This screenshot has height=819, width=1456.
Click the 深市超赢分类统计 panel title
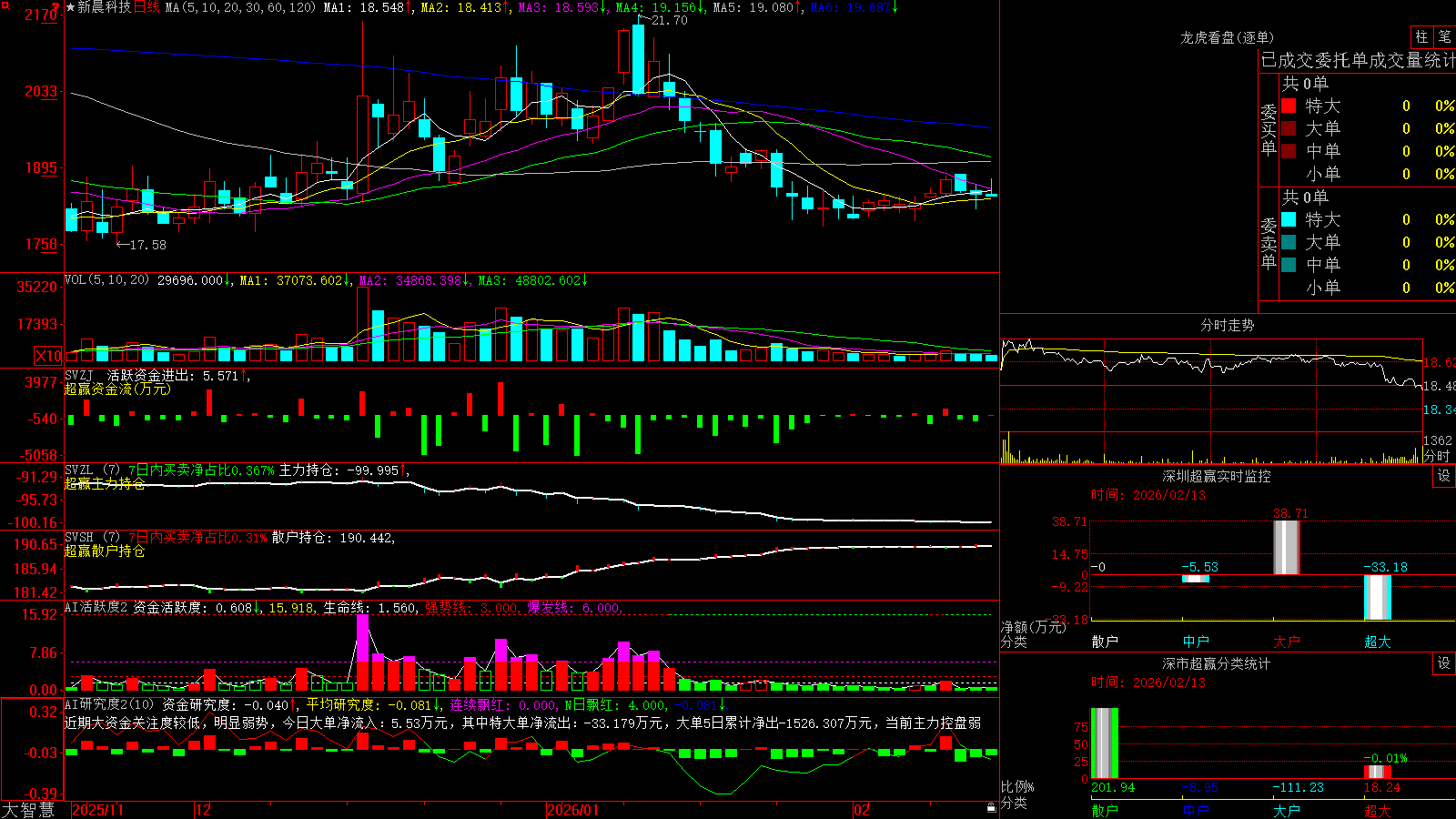[1217, 663]
